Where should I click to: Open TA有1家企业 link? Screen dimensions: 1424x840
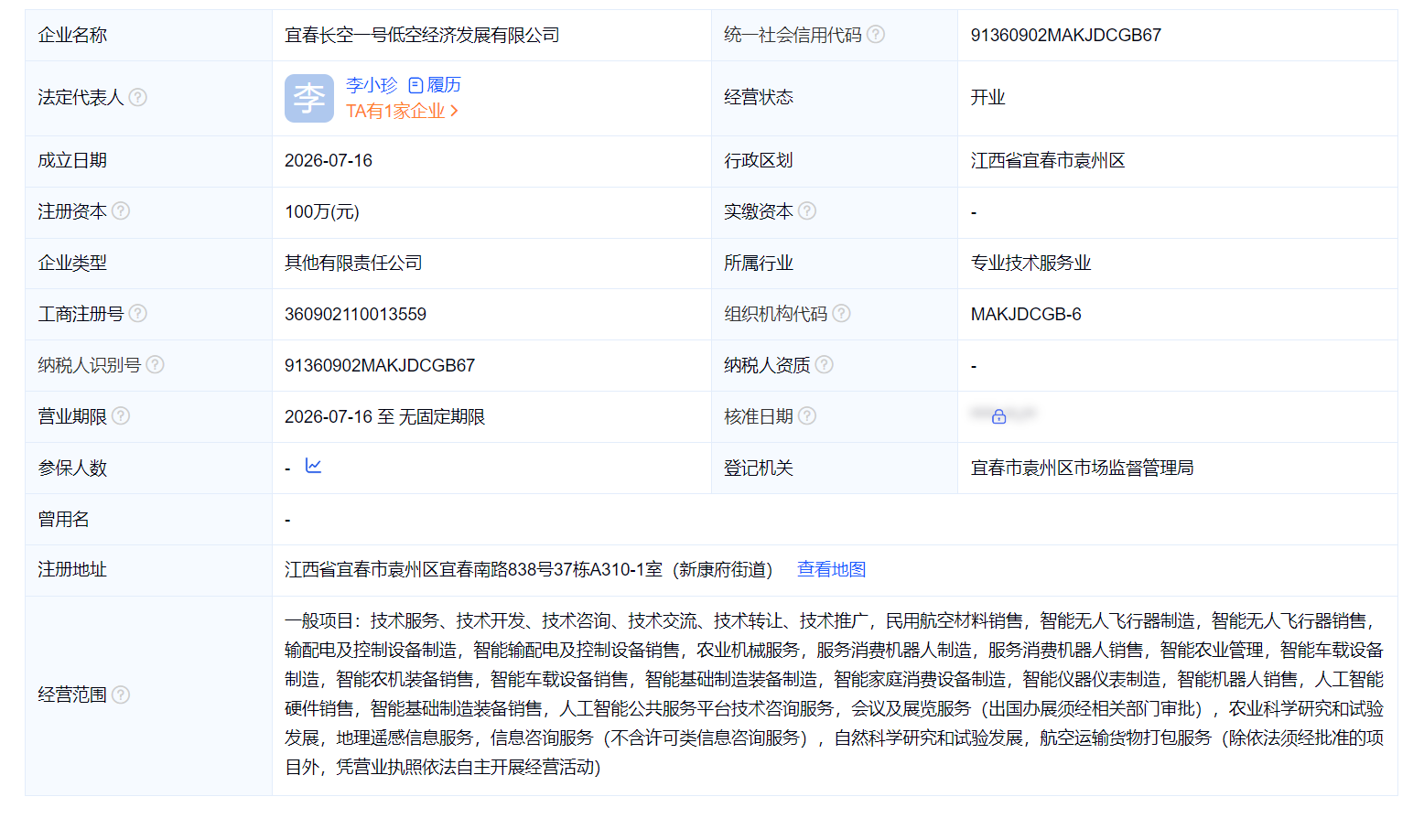(402, 111)
